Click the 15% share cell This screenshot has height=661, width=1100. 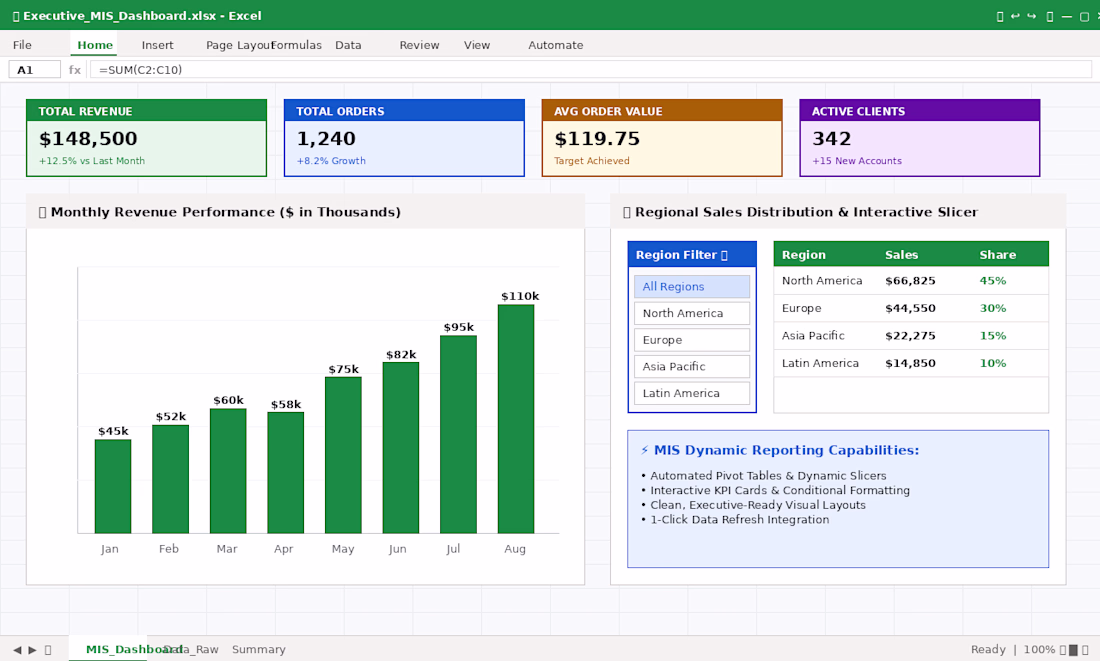[x=993, y=335]
